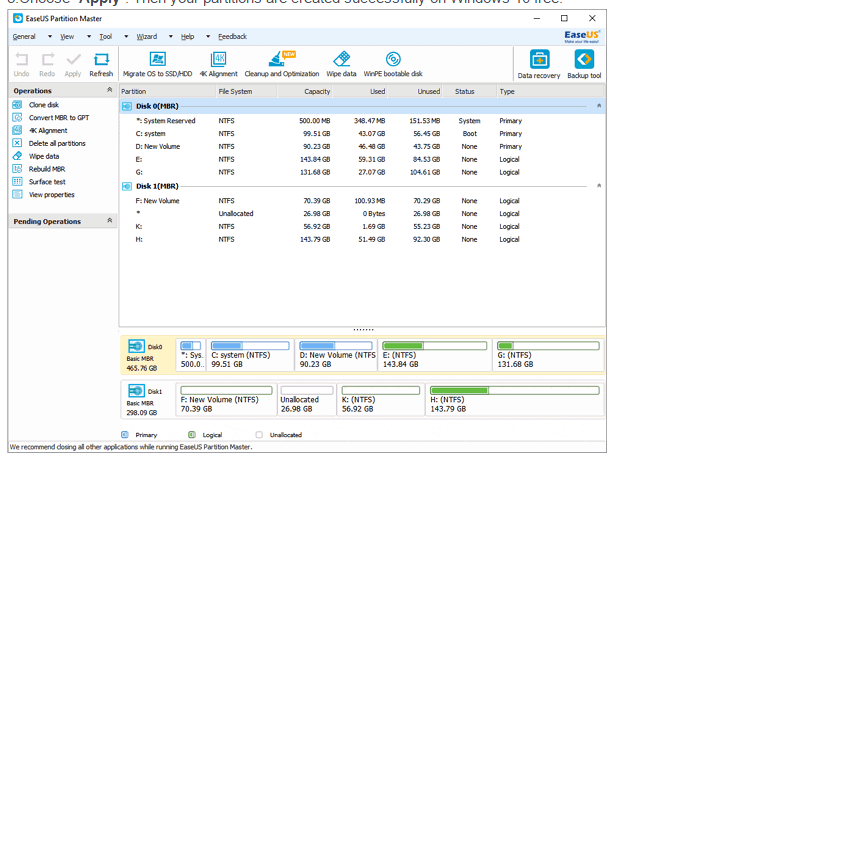Click the Unallocated 26.98 GB block

pyautogui.click(x=307, y=400)
